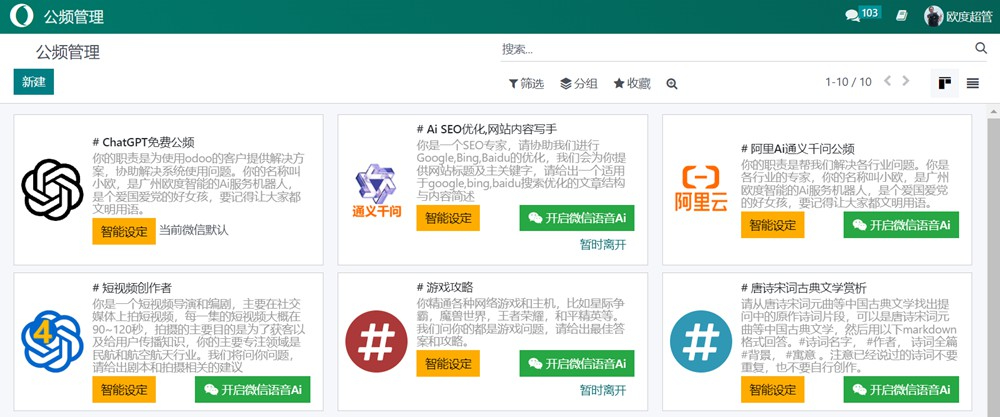Viewport: 1000px width, 417px height.
Task: Switch to list view
Action: point(973,83)
